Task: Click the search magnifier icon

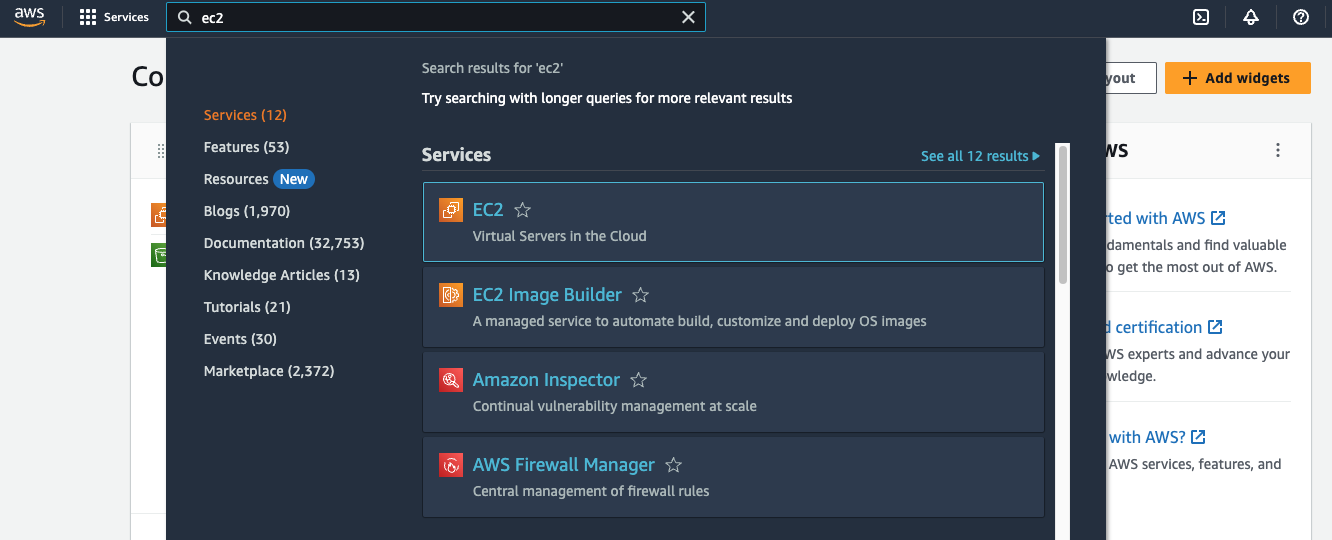Action: pyautogui.click(x=184, y=17)
